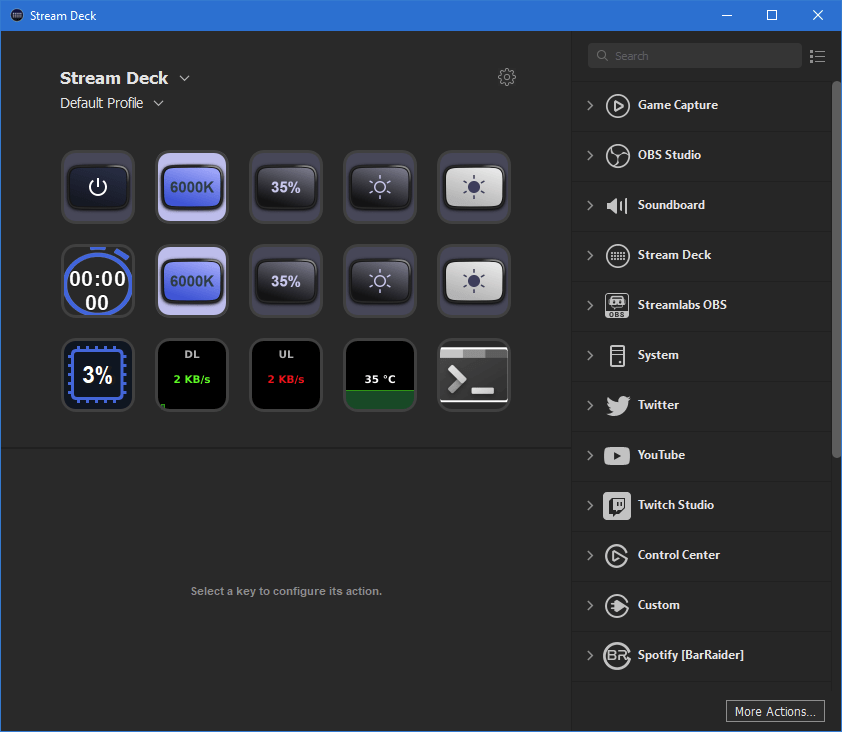Image resolution: width=842 pixels, height=732 pixels.
Task: Open the Default Profile dropdown
Action: click(x=158, y=103)
